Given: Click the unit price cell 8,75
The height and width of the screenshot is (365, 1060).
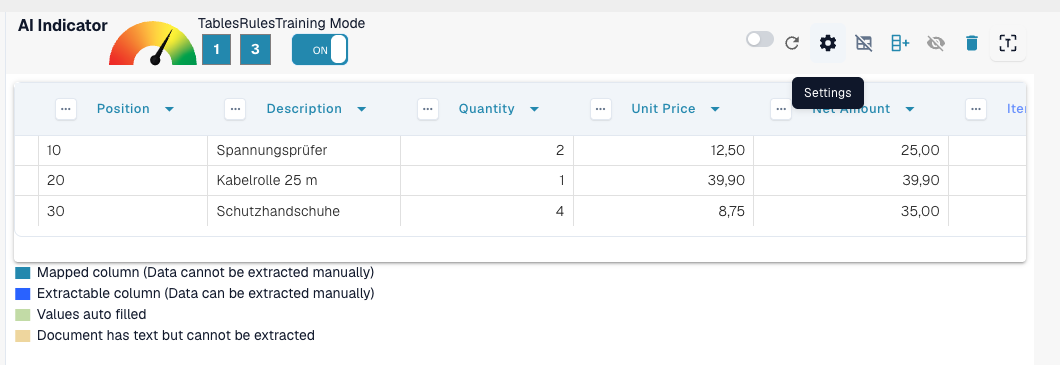Looking at the screenshot, I should pyautogui.click(x=663, y=211).
